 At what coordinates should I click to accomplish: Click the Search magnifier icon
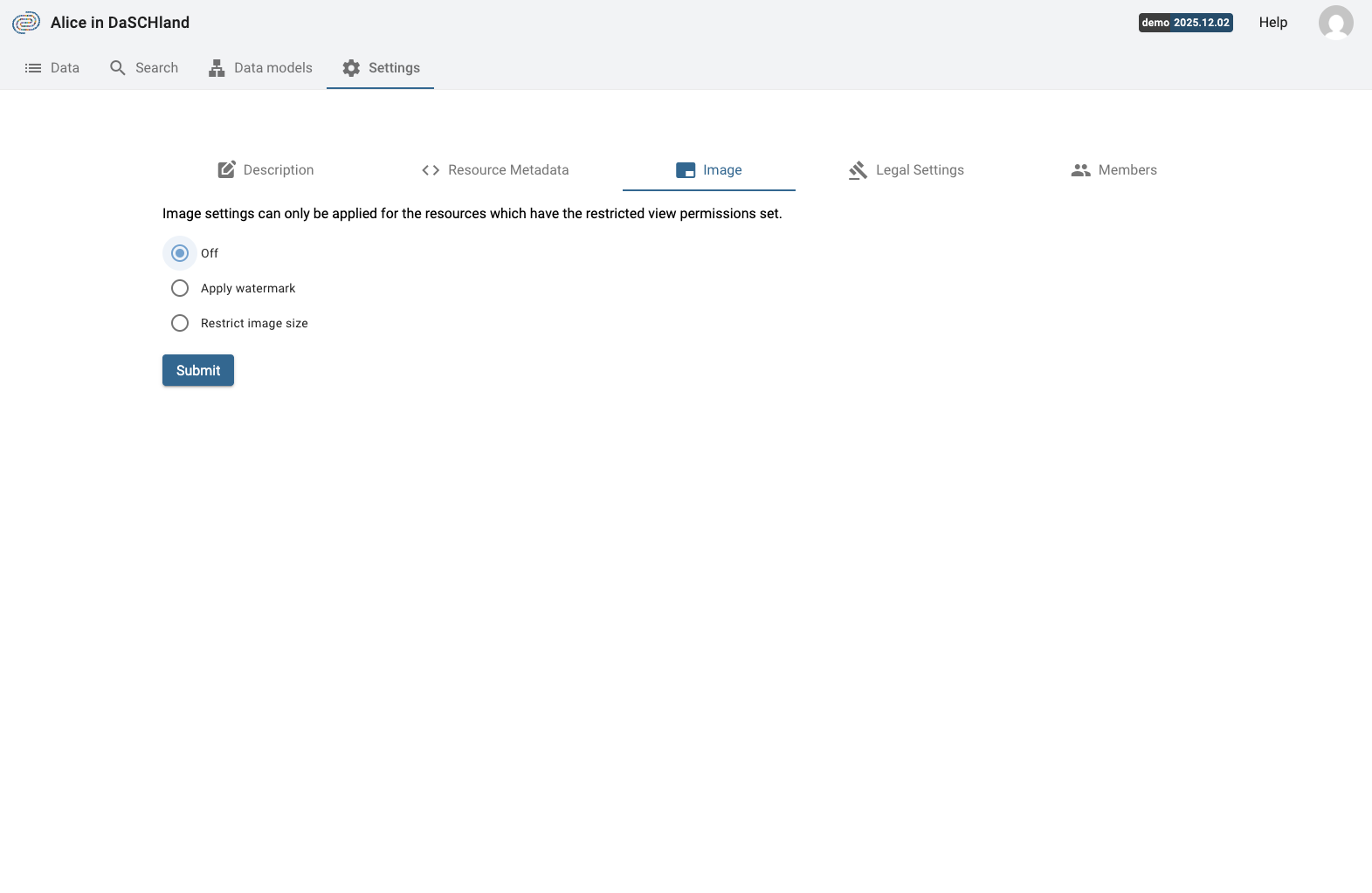click(118, 68)
